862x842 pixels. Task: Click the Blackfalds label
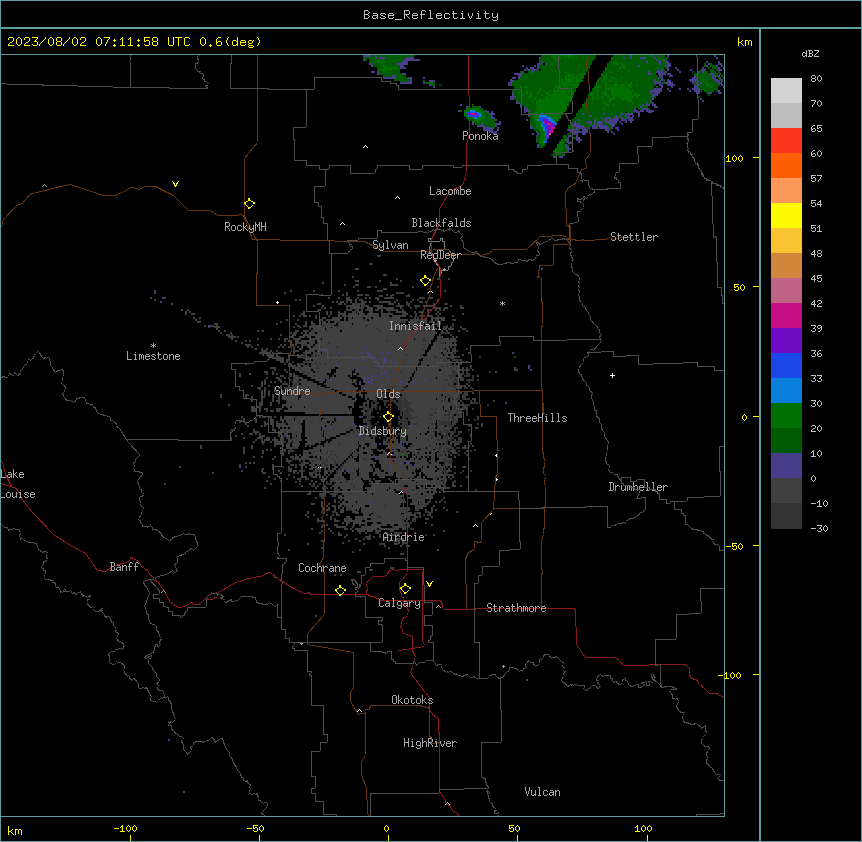pos(441,223)
